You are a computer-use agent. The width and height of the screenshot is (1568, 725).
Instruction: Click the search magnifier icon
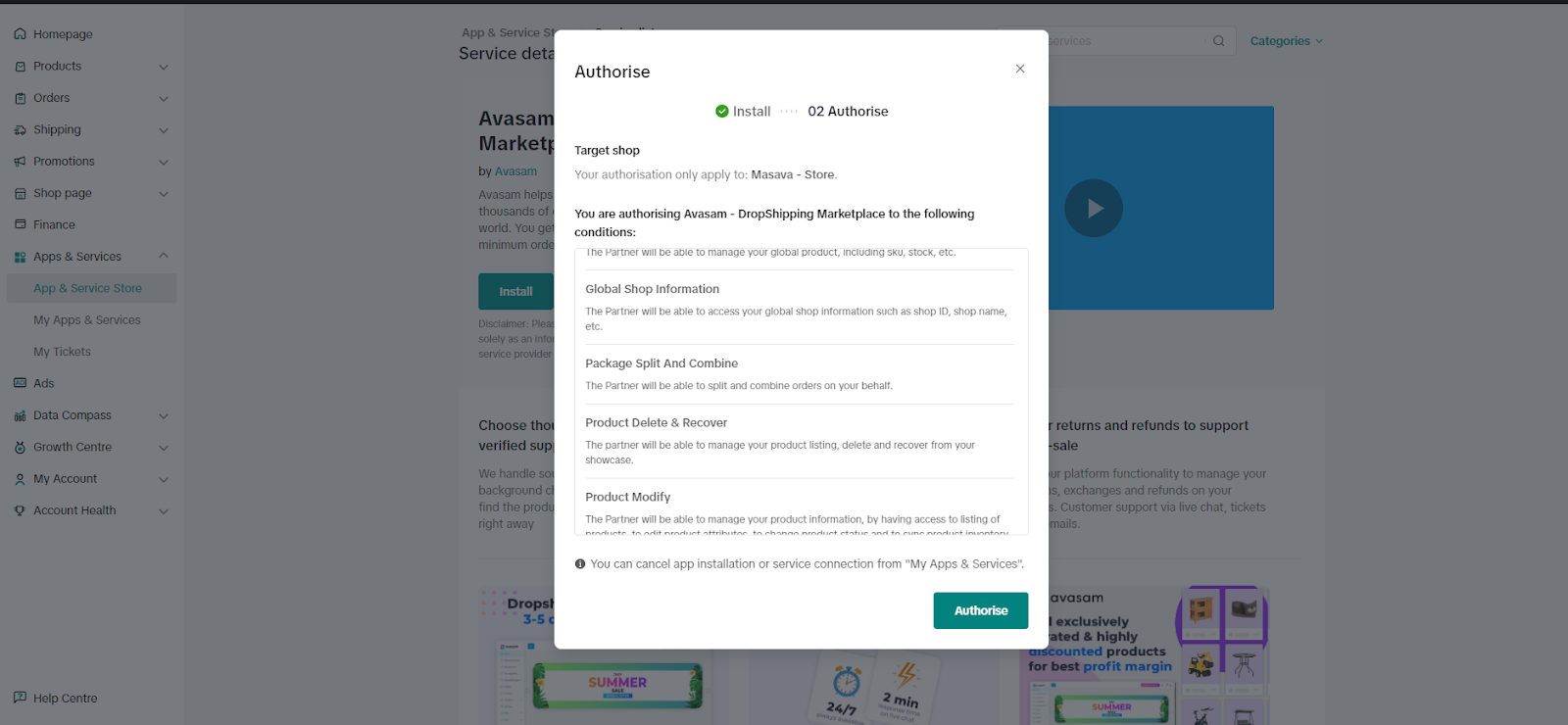[x=1218, y=41]
